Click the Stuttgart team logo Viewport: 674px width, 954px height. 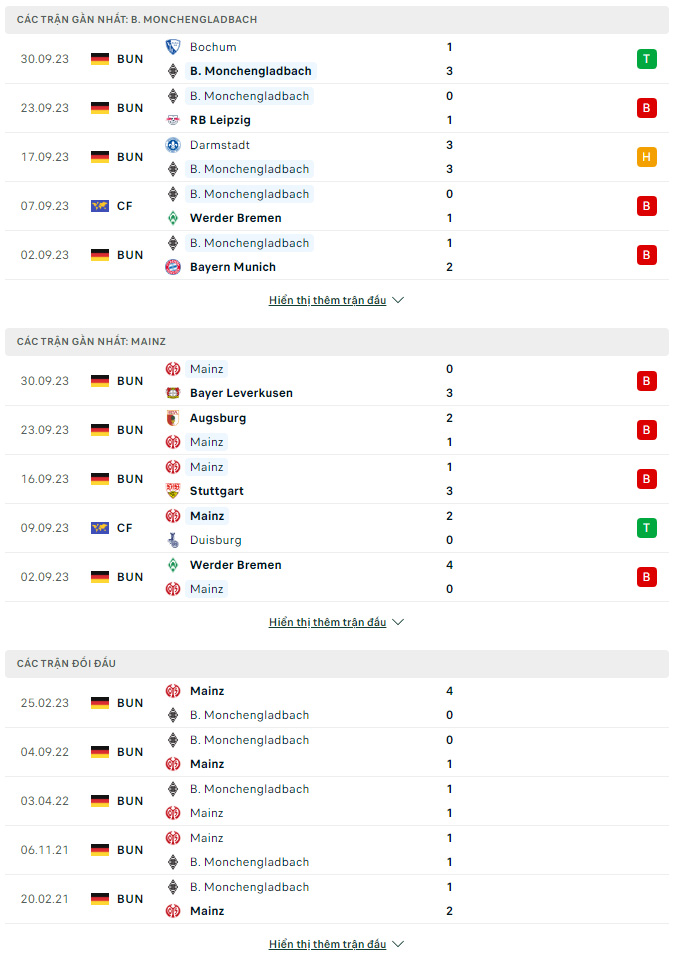tap(173, 491)
